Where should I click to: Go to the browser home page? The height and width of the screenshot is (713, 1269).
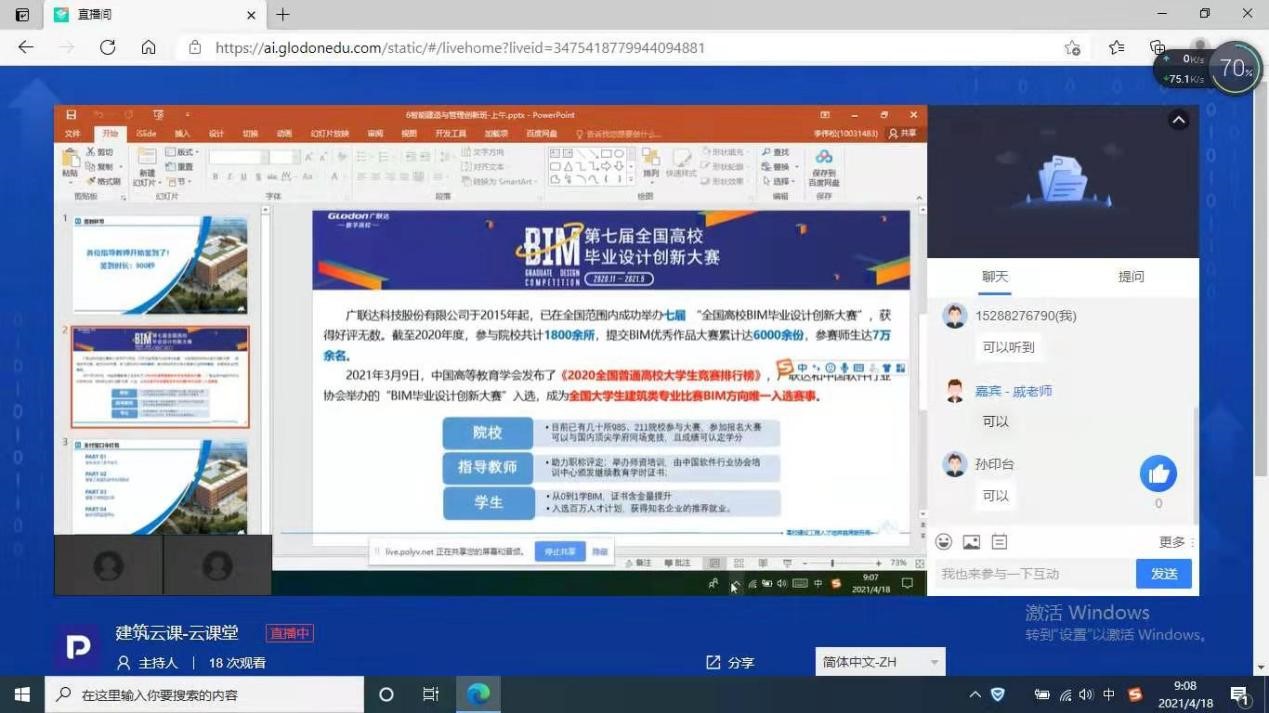(148, 47)
